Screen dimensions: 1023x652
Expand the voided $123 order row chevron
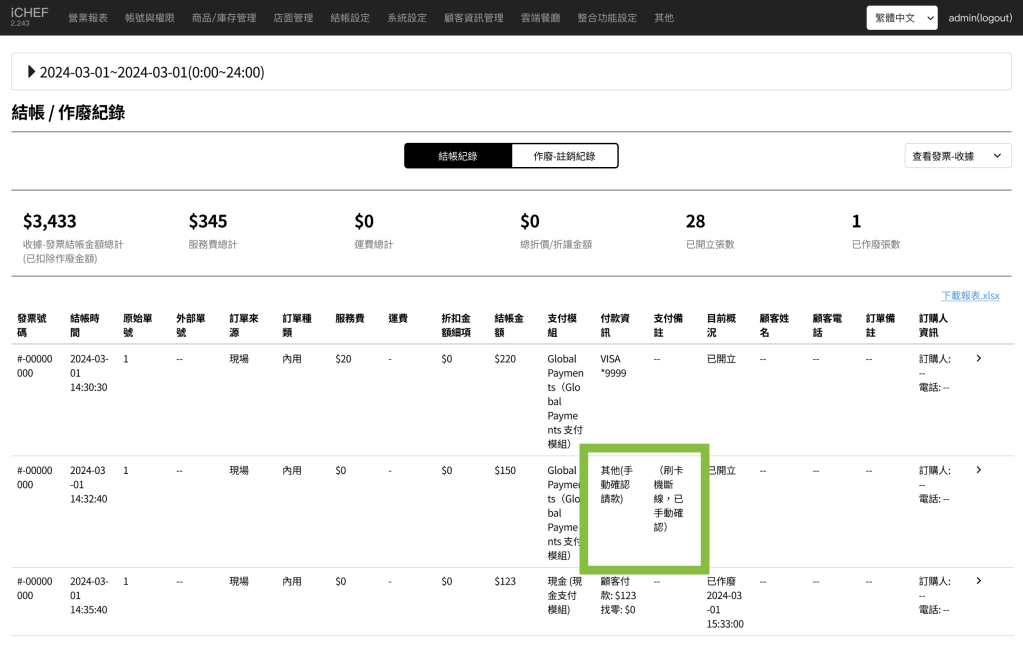click(x=978, y=581)
